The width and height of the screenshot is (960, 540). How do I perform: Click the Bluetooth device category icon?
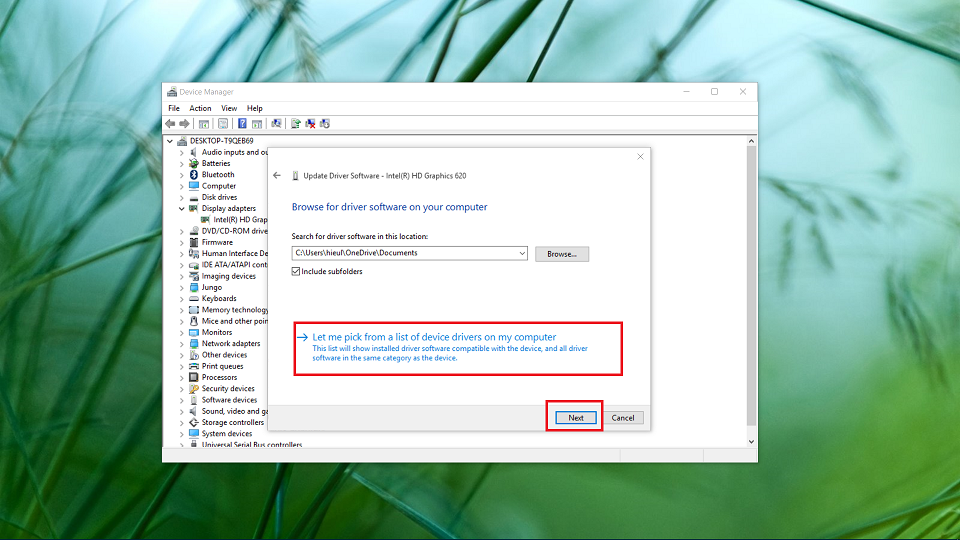coord(194,174)
